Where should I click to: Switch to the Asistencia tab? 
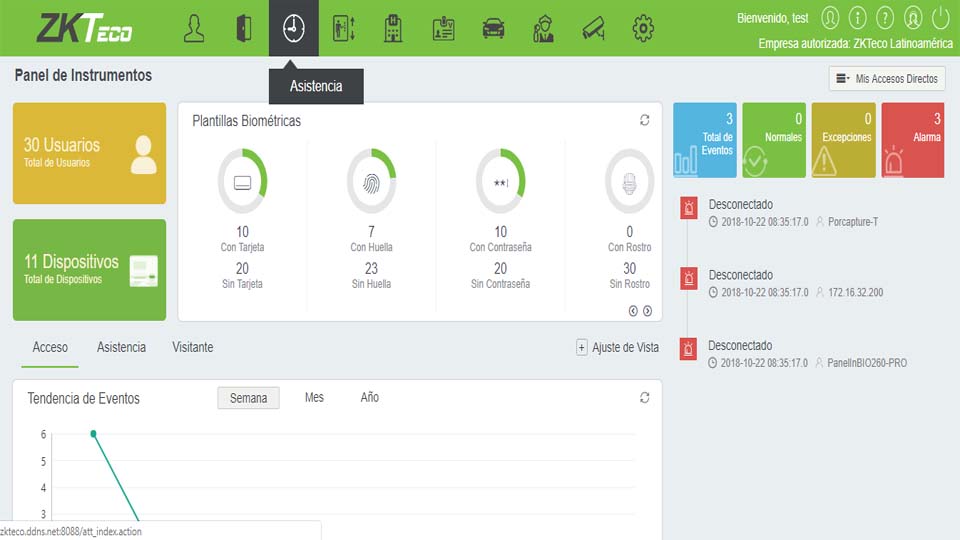coord(121,347)
